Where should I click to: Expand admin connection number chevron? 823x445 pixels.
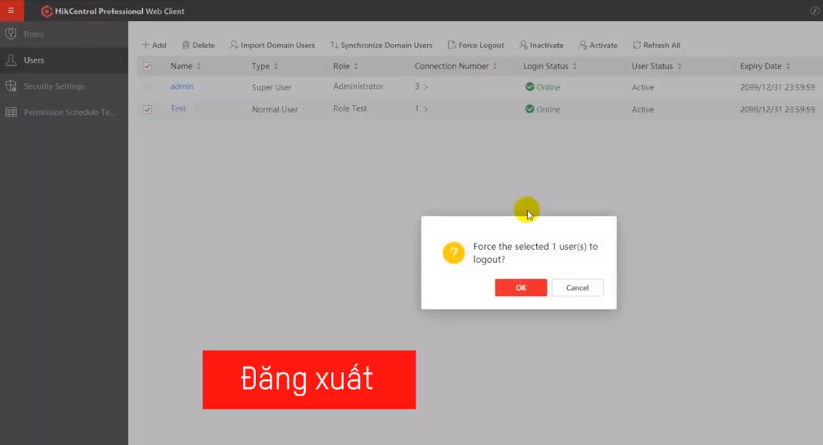pos(426,87)
